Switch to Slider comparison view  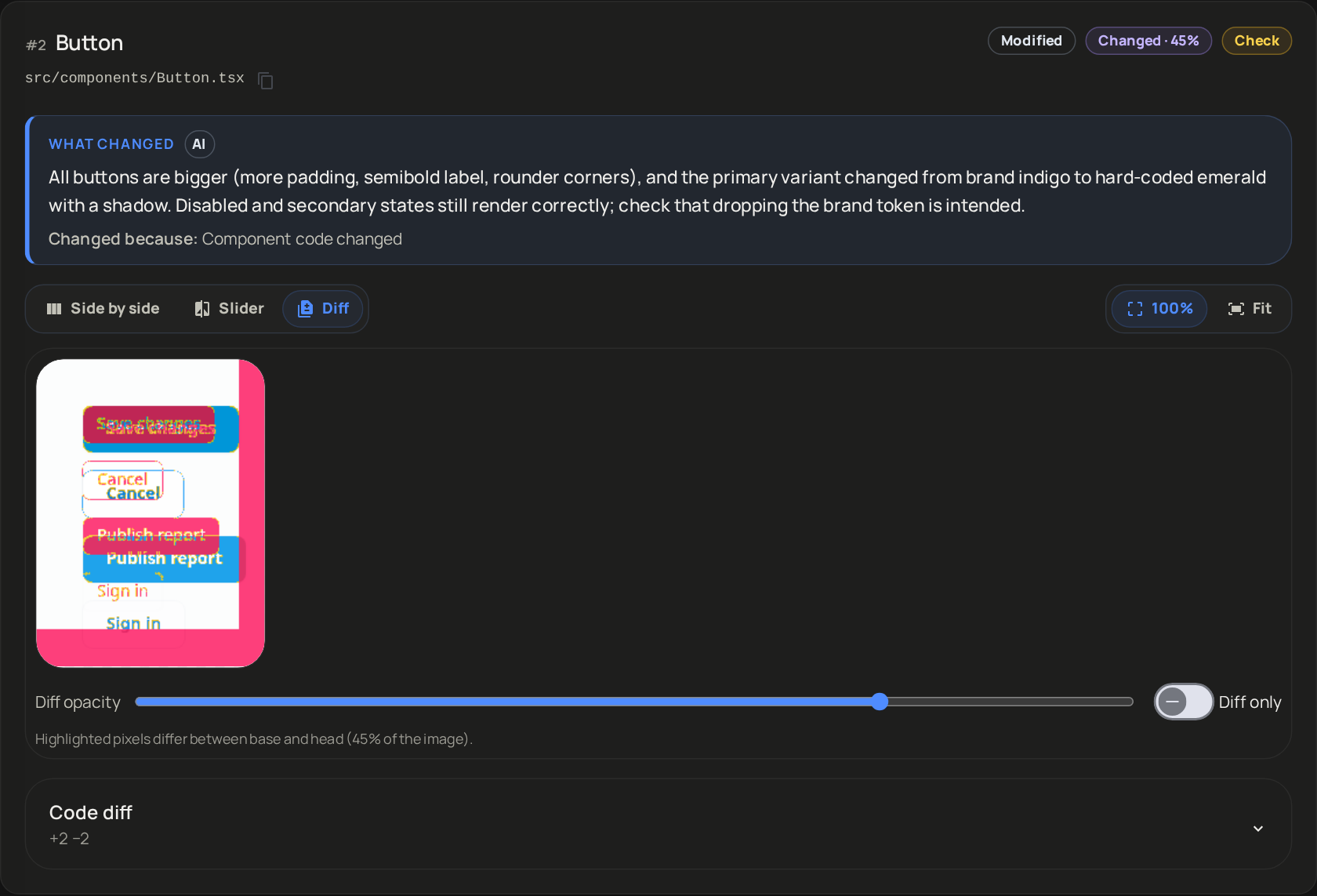pyautogui.click(x=230, y=309)
